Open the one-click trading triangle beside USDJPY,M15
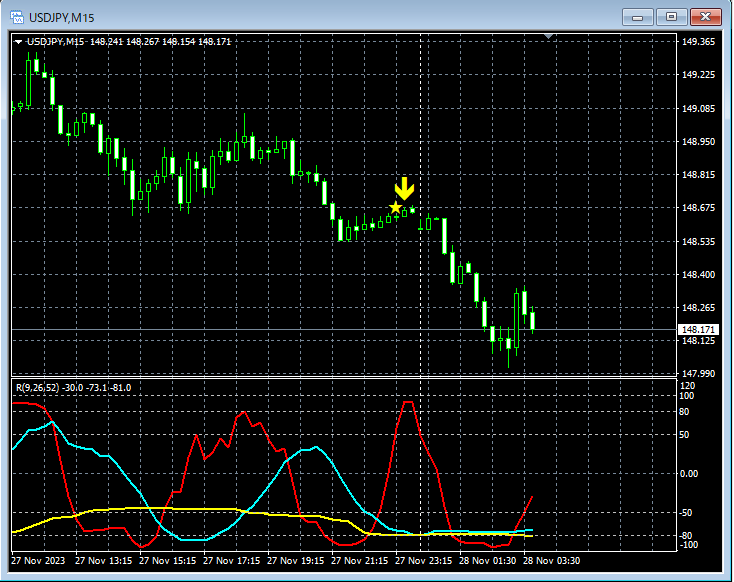The image size is (734, 582). pos(18,42)
